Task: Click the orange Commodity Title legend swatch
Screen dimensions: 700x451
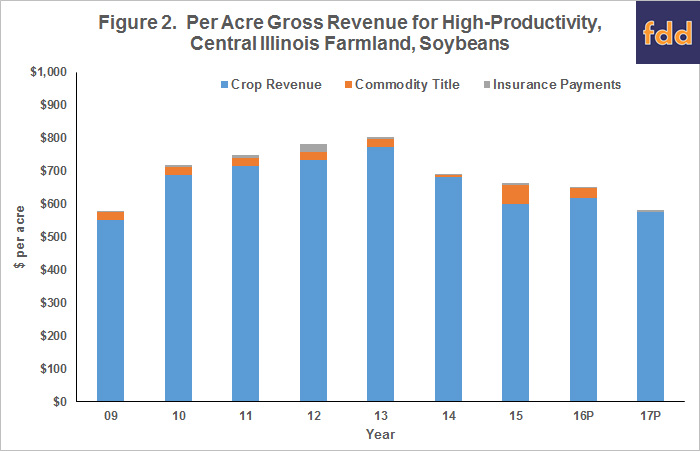Action: click(349, 84)
